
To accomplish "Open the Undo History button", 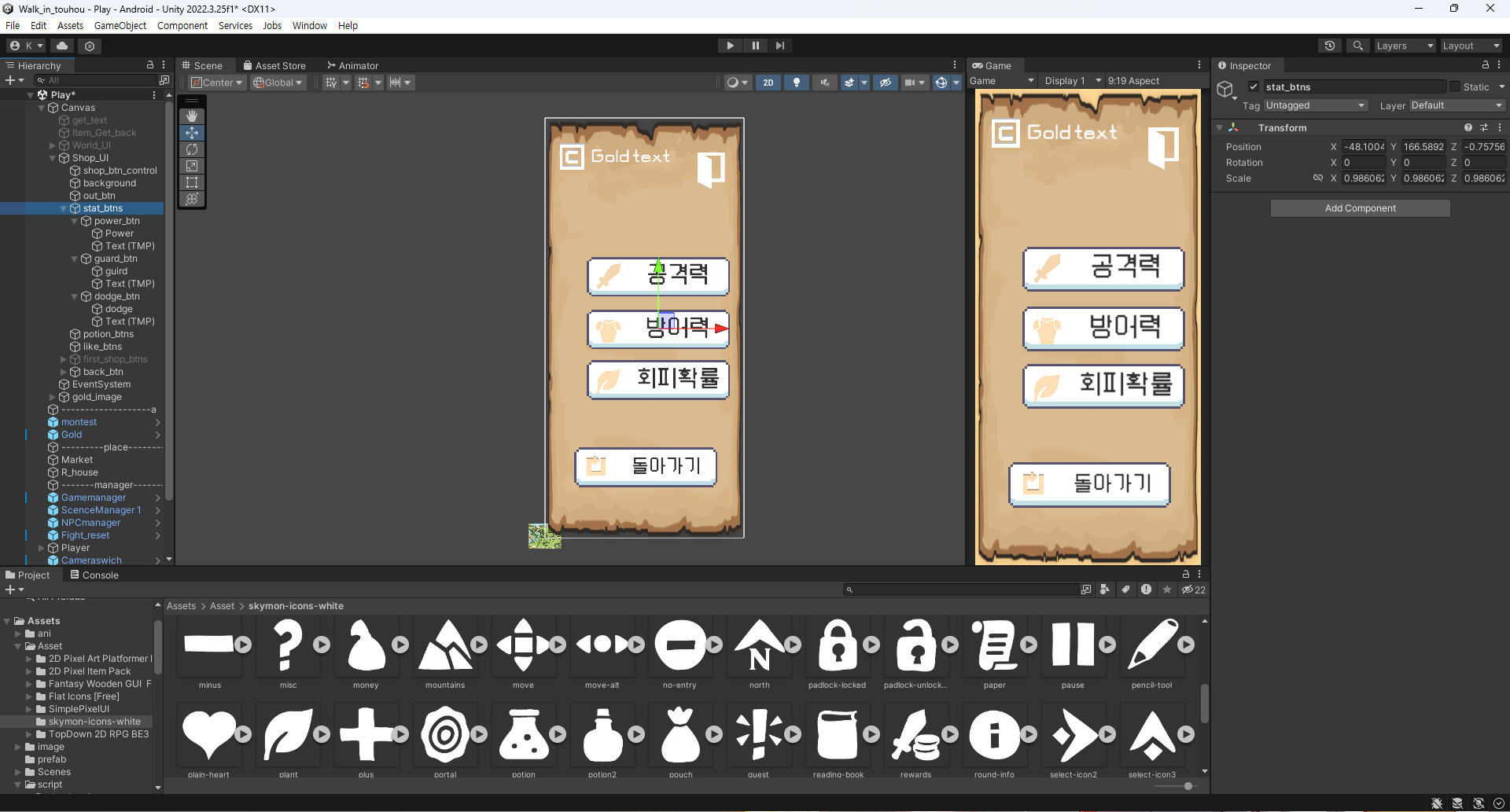I will (x=1330, y=46).
